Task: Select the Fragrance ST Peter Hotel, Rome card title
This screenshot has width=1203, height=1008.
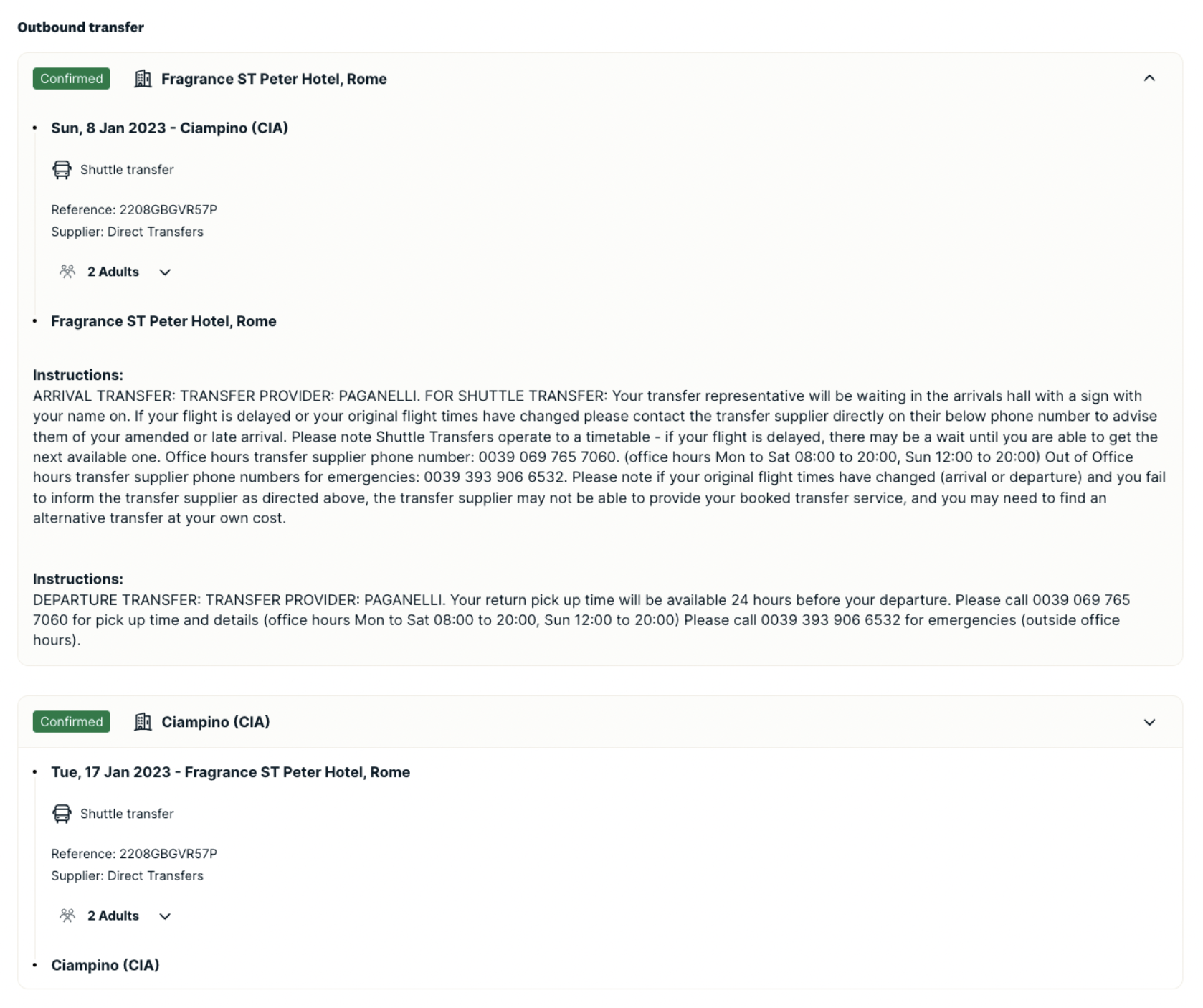Action: pos(274,79)
